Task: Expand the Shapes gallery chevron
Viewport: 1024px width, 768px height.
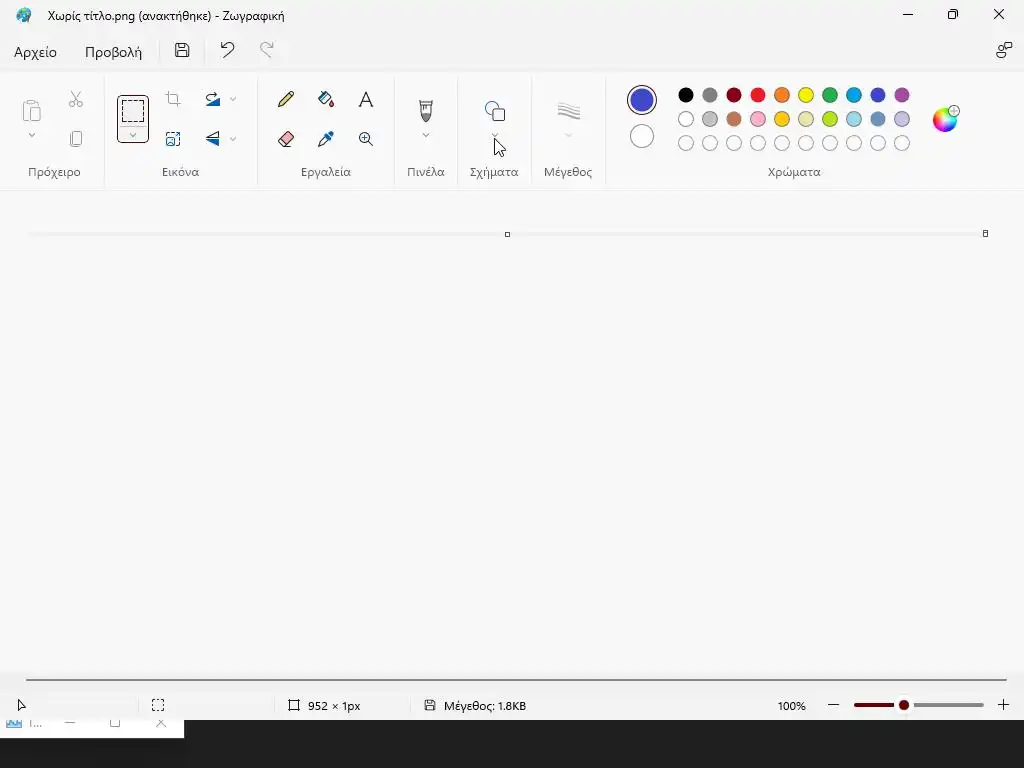Action: (x=494, y=135)
